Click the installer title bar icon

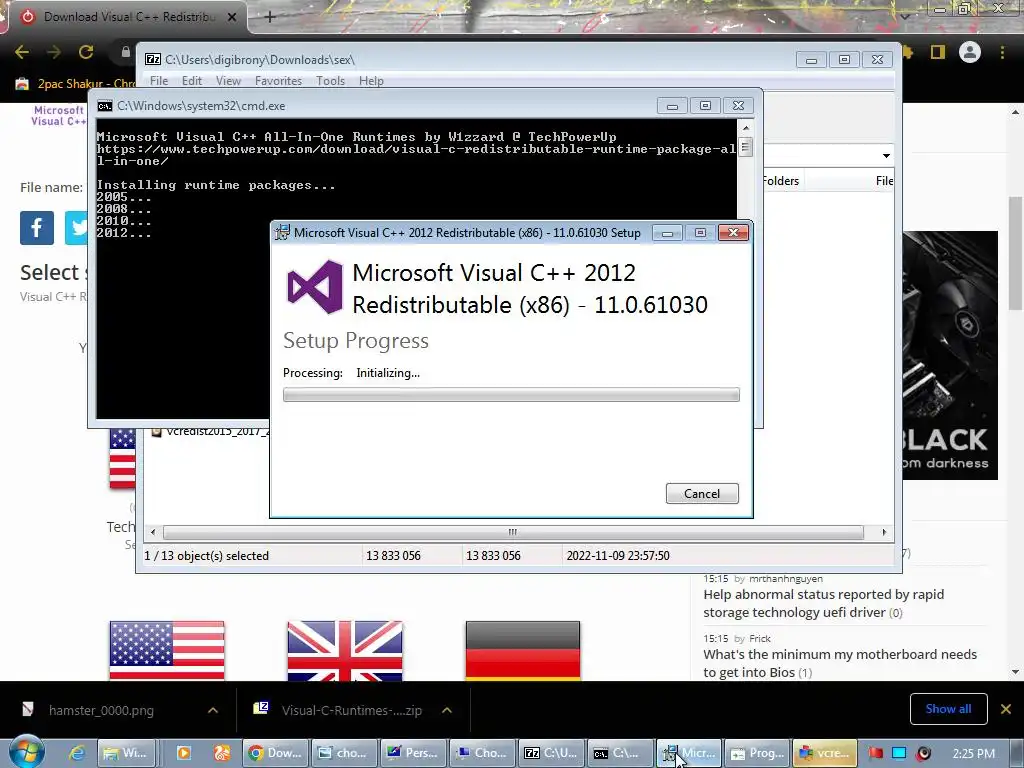click(x=282, y=232)
